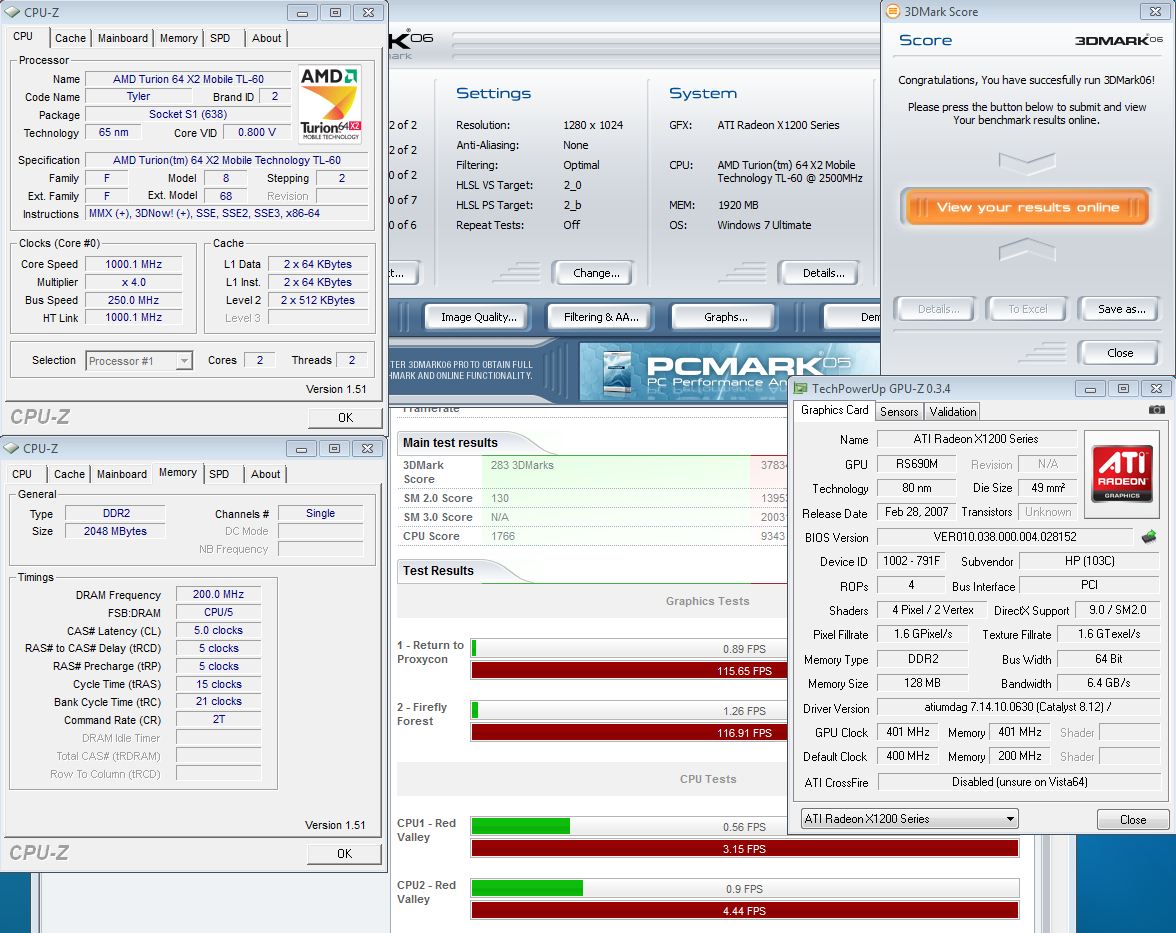Viewport: 1176px width, 933px height.
Task: Click GPU Clock 401 MHz field
Action: (x=908, y=732)
